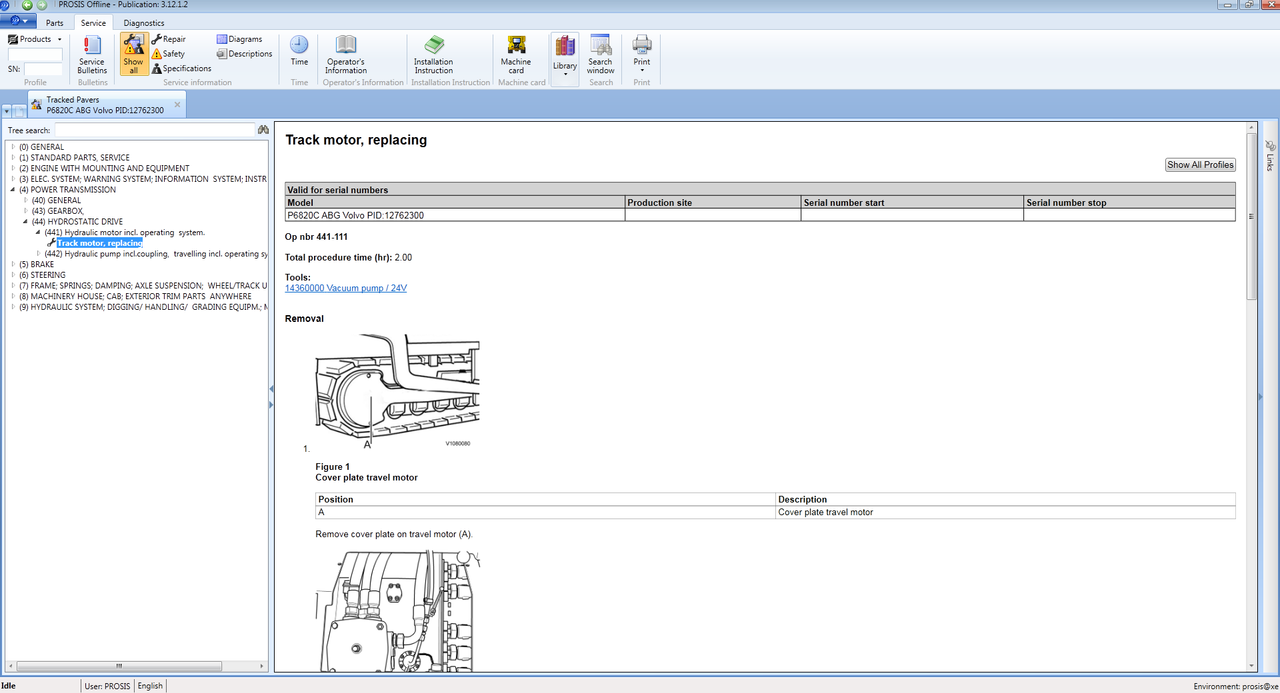Click the document vertical scrollbar
This screenshot has height=693, width=1280.
click(x=1251, y=215)
